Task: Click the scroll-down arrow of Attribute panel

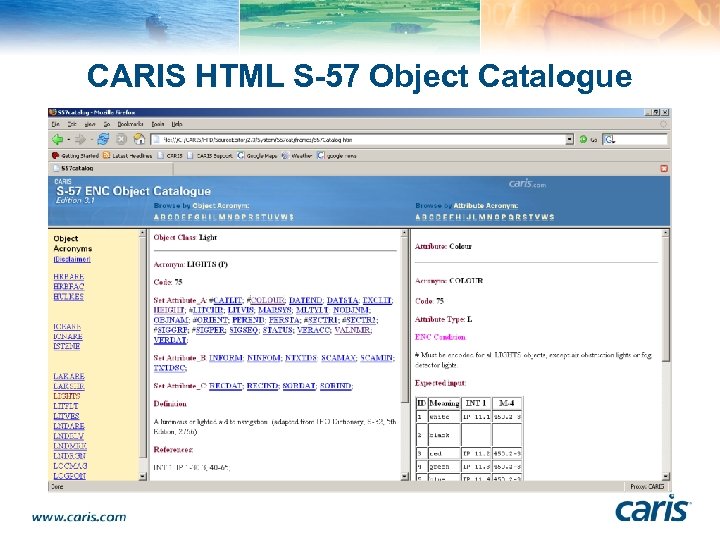Action: 666,476
